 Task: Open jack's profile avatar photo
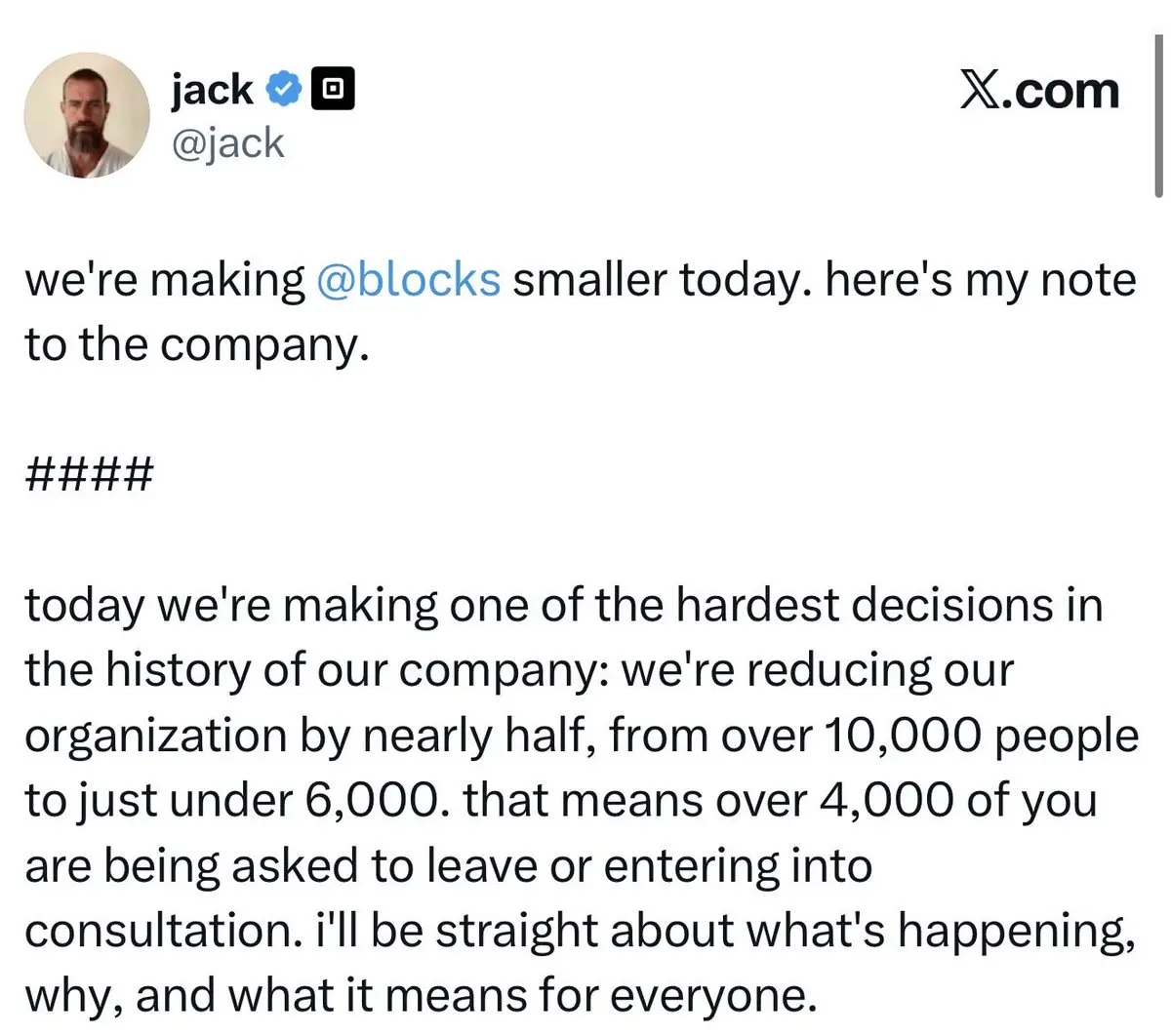[87, 115]
